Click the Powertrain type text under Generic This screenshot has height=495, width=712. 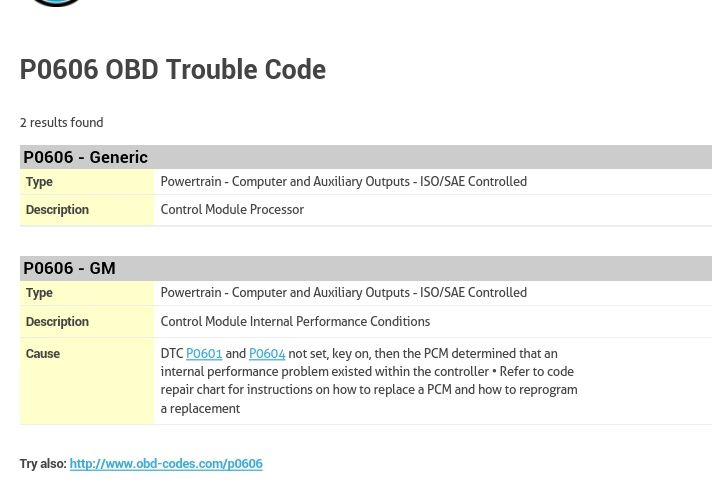point(343,182)
